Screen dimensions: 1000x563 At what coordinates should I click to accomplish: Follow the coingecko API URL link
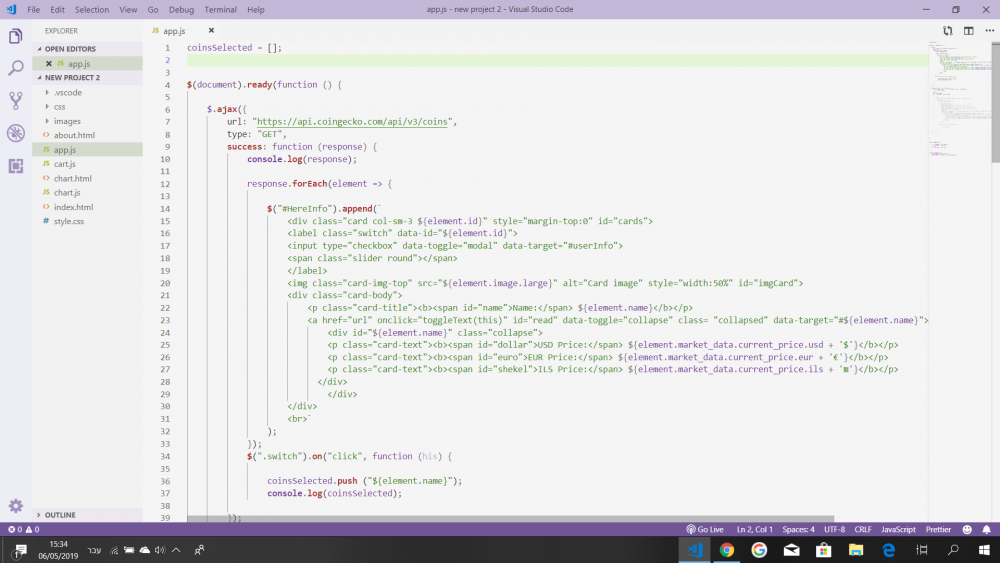click(352, 122)
